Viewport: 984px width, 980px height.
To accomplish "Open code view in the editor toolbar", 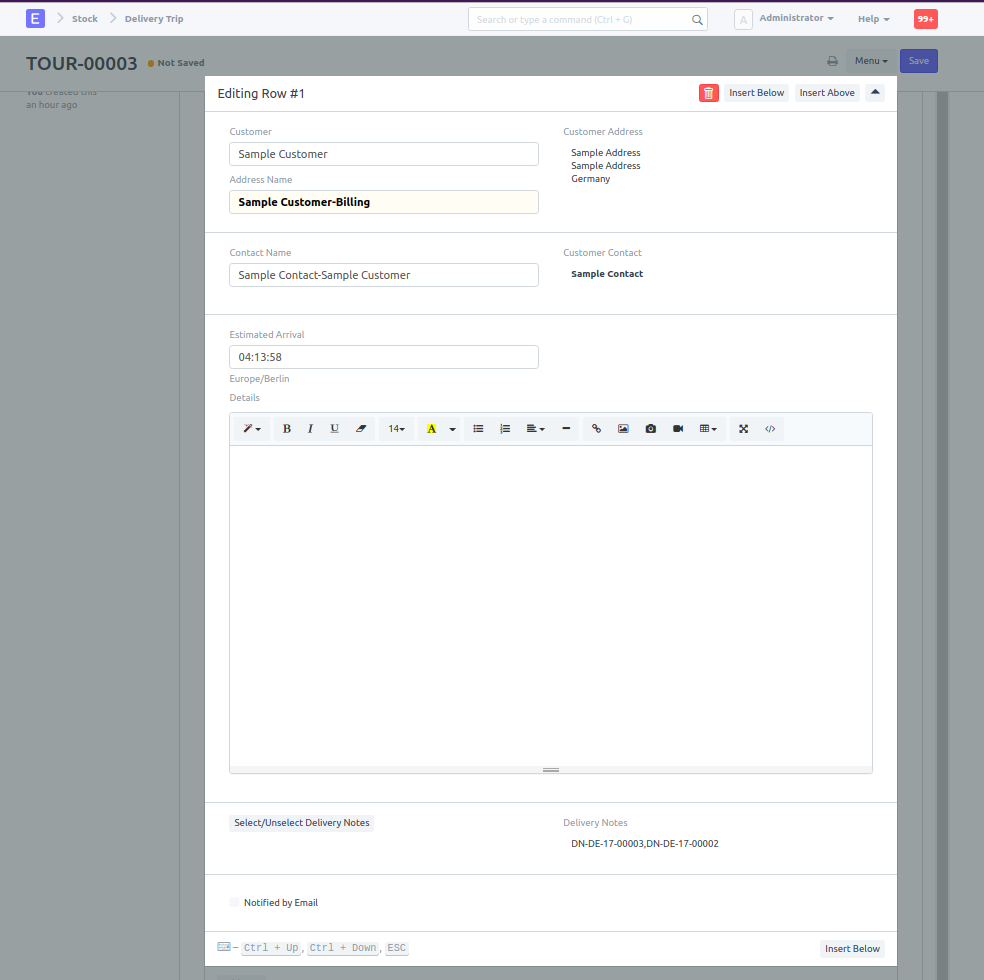I will tap(770, 429).
